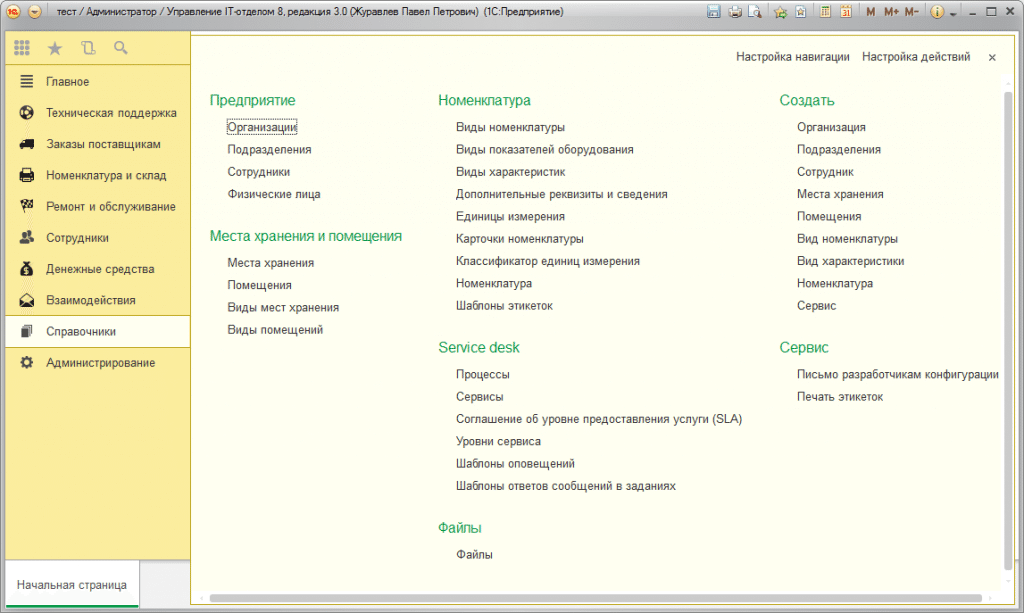Open Печать этикеток under Сервис
Image resolution: width=1024 pixels, height=613 pixels.
click(x=840, y=396)
